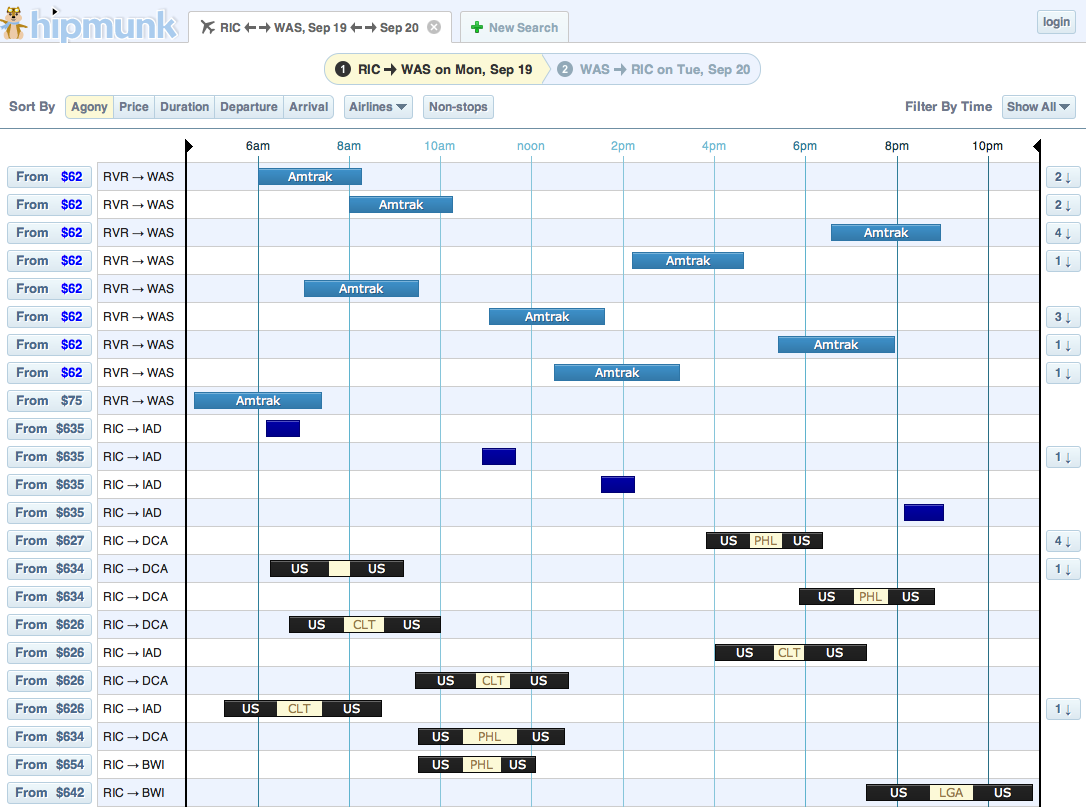Click the early-morning Amtrak bar on $75 row

258,400
